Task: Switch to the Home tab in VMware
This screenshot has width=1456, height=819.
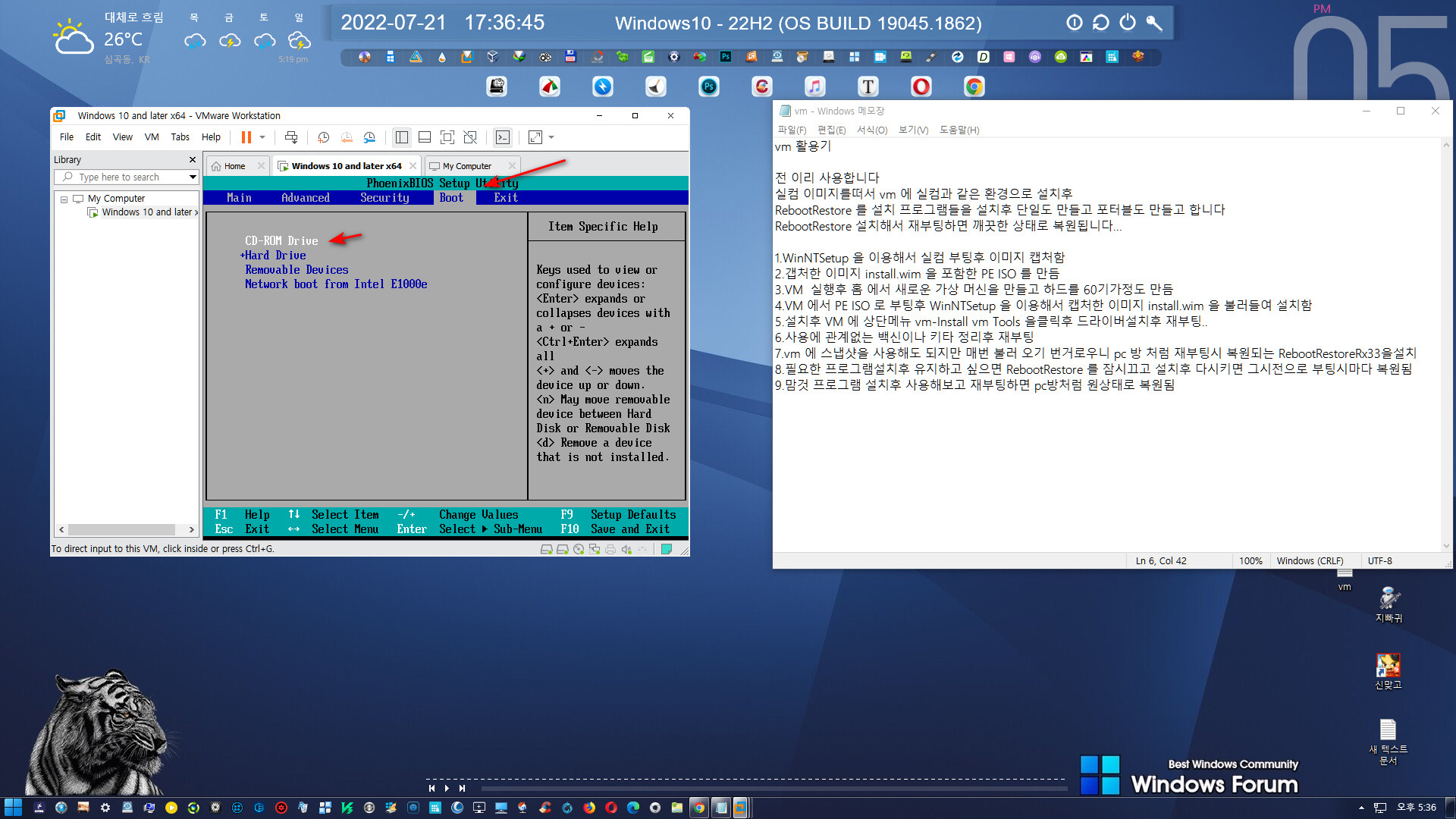Action: click(x=234, y=166)
